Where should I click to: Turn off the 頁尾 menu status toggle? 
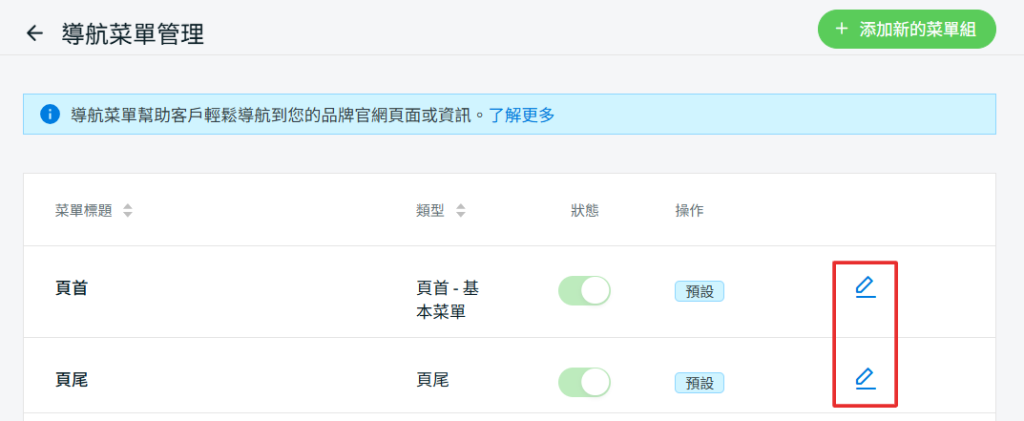pos(584,382)
